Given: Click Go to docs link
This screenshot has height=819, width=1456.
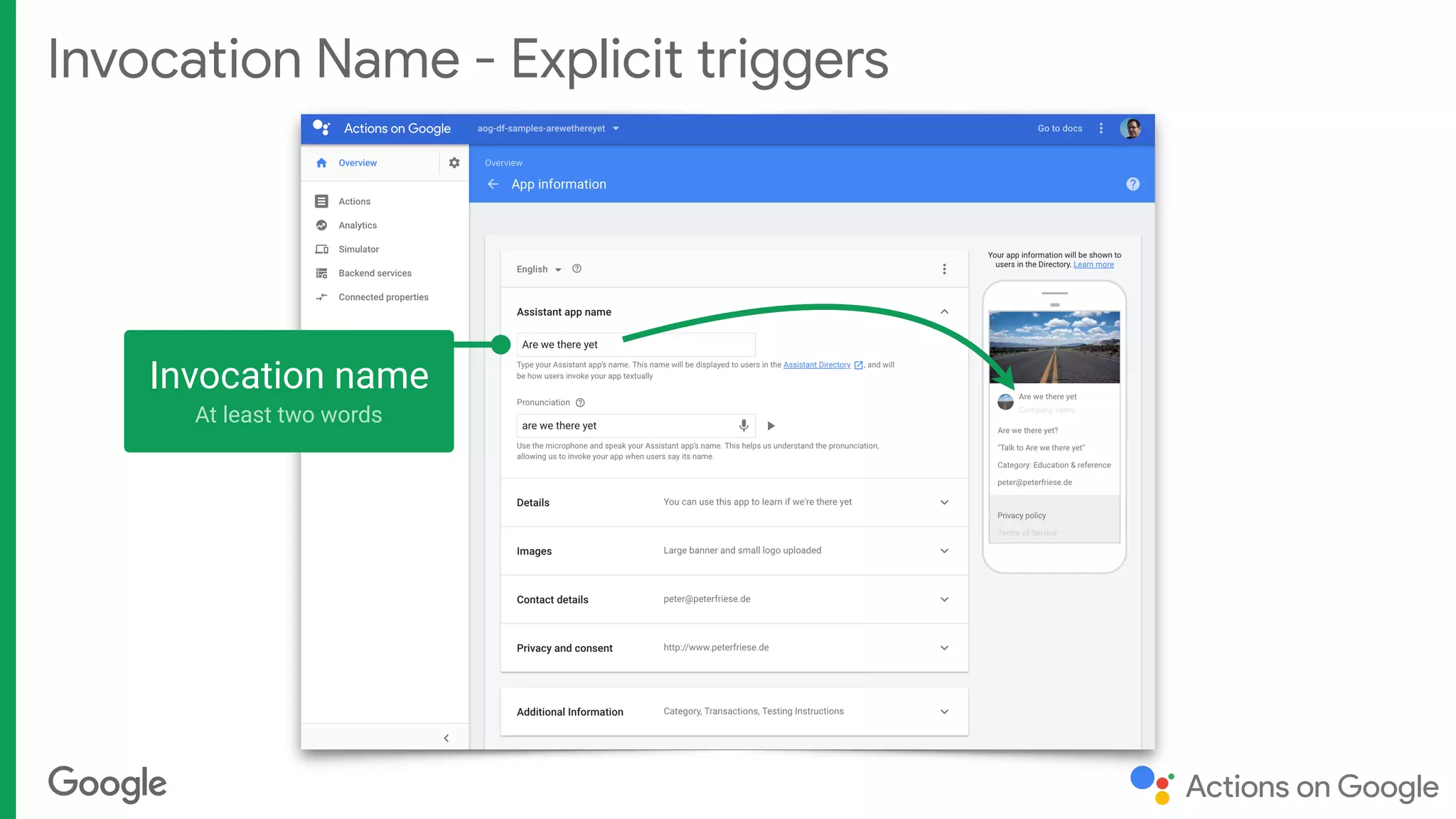Looking at the screenshot, I should tap(1060, 129).
